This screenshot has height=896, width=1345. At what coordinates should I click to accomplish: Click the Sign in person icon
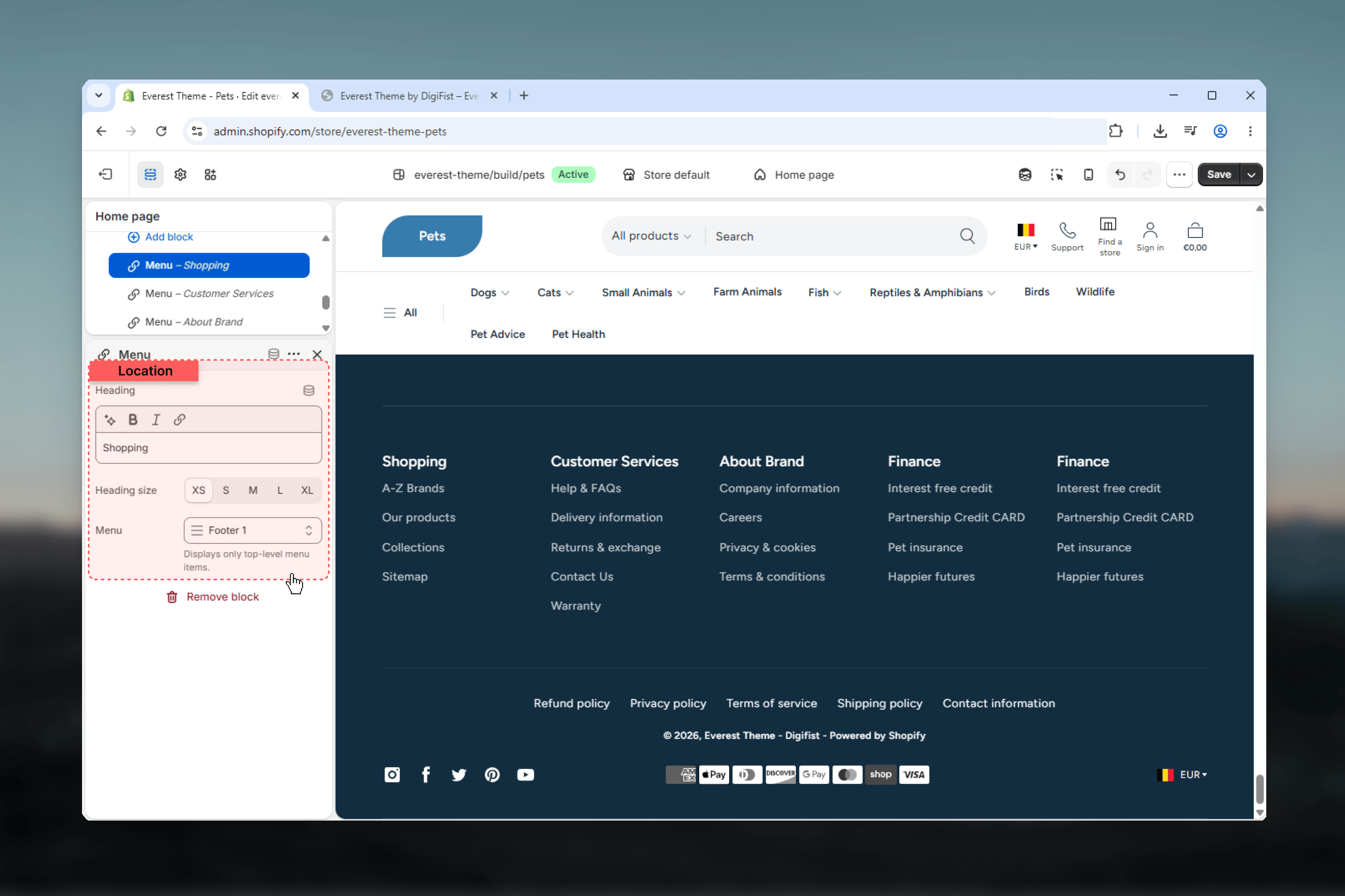tap(1150, 230)
